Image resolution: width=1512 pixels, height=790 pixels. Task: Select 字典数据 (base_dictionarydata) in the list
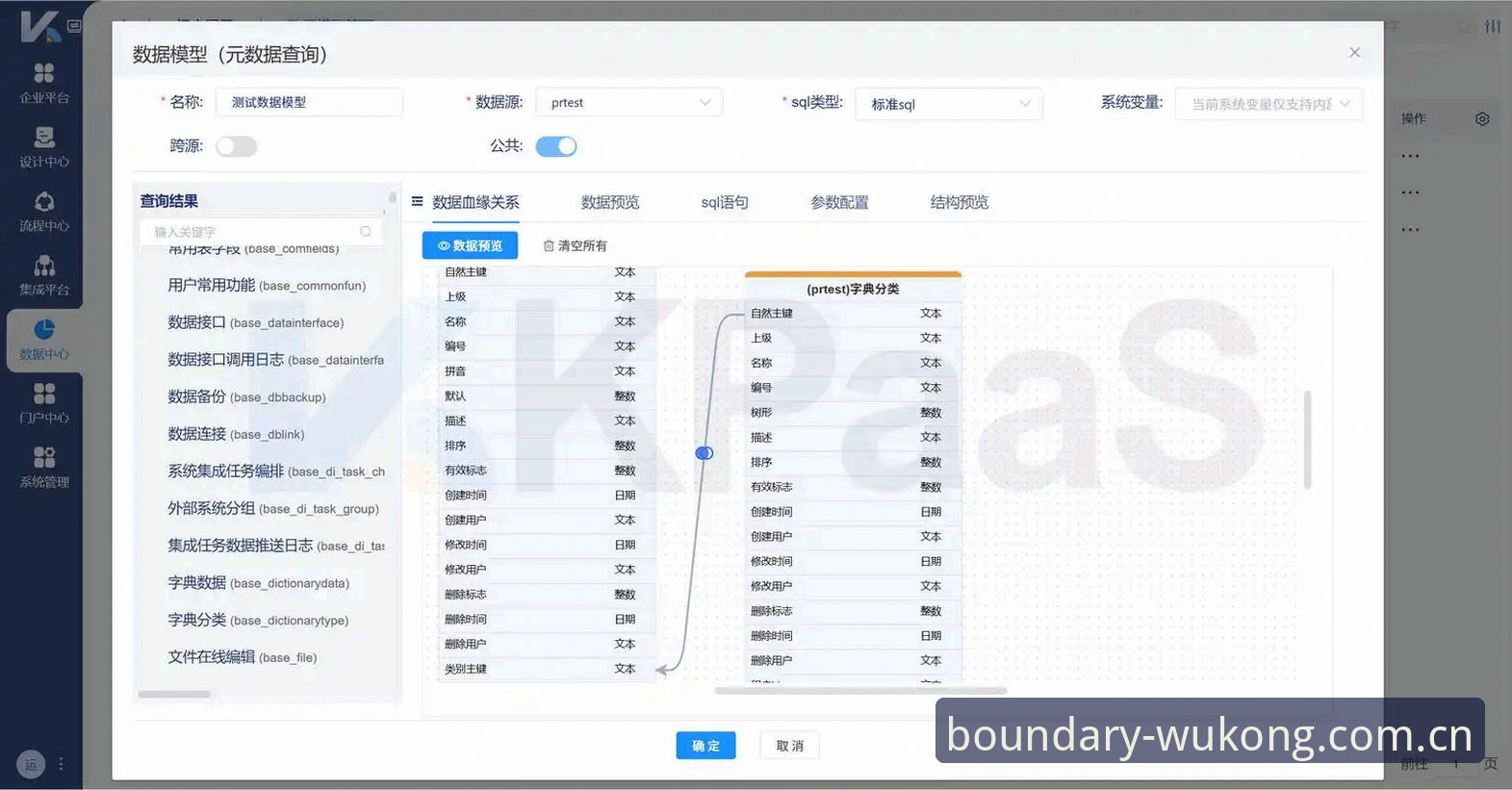coord(258,582)
